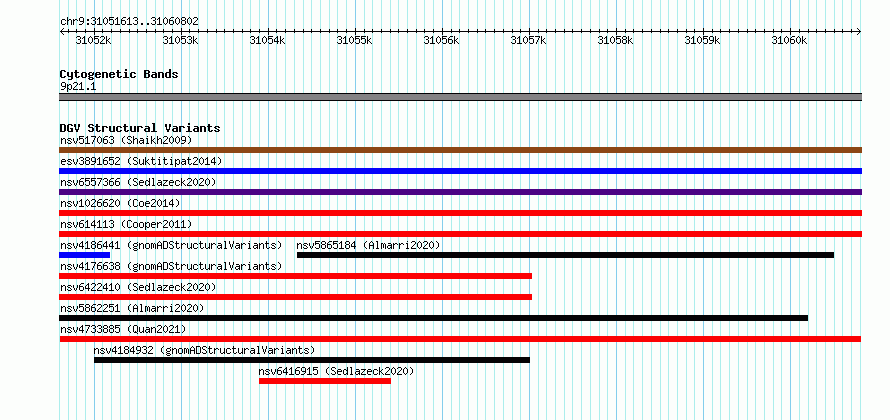890x420 pixels.
Task: Select the black nsv5865184 variant bar
Action: point(565,255)
